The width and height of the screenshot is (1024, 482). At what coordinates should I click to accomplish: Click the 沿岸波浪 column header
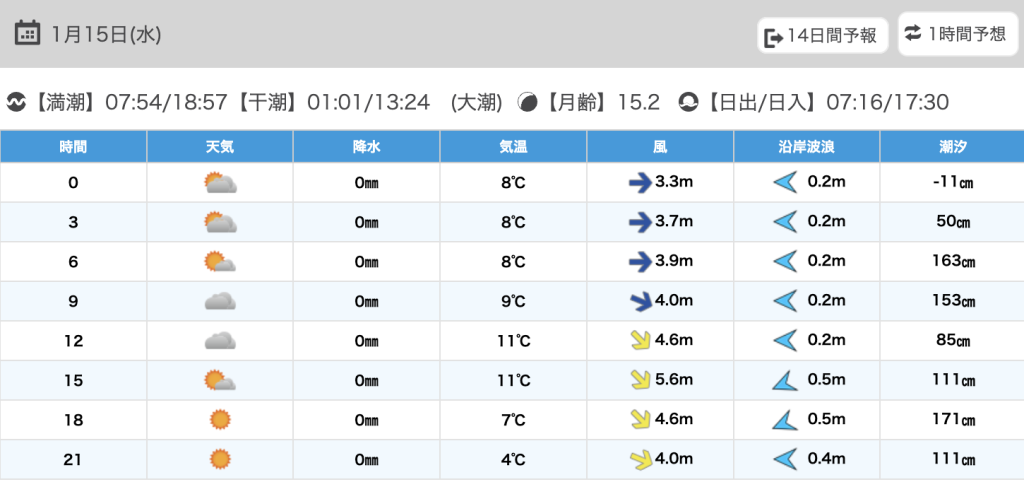(806, 147)
